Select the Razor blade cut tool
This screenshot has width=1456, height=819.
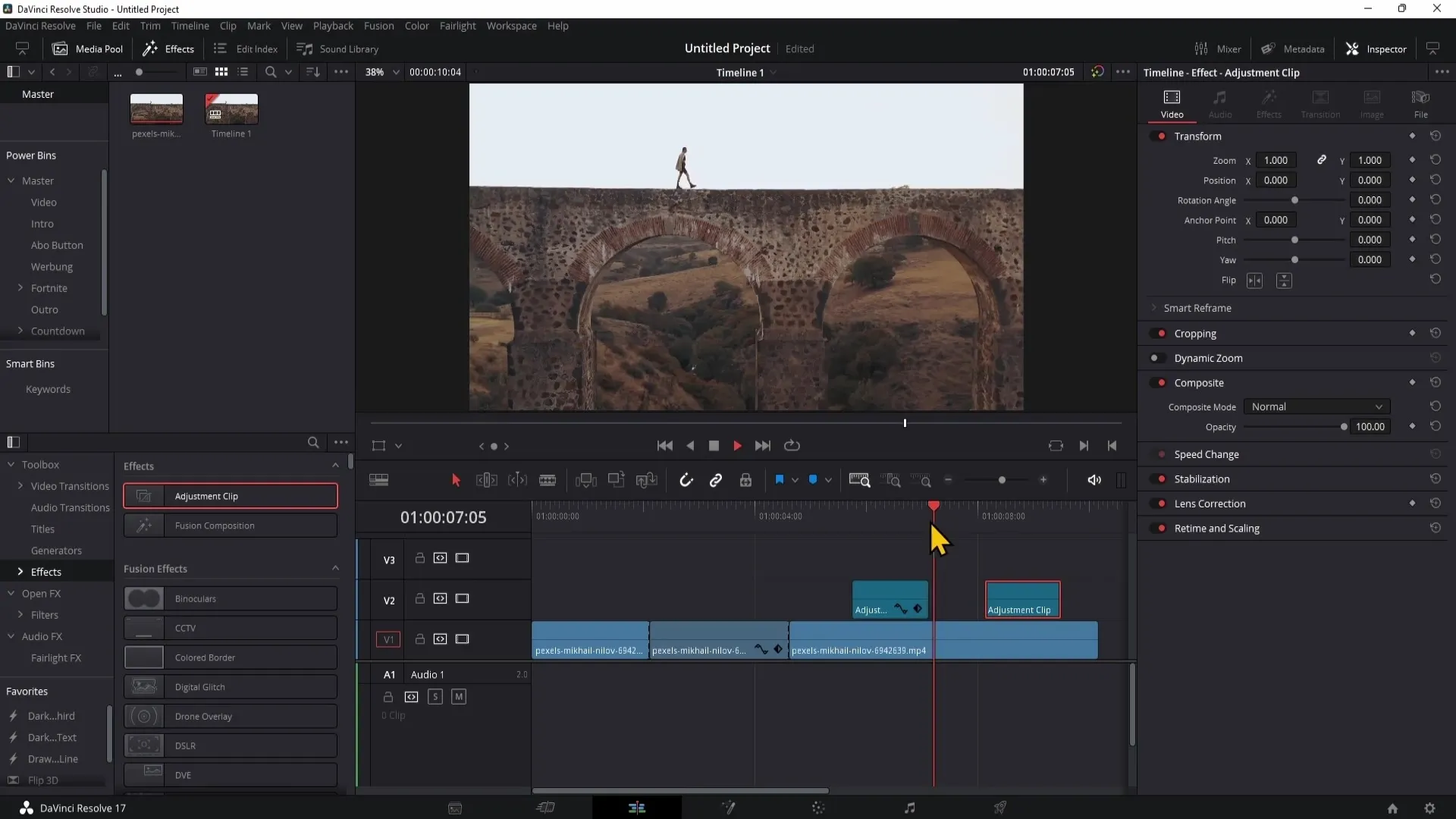547,480
